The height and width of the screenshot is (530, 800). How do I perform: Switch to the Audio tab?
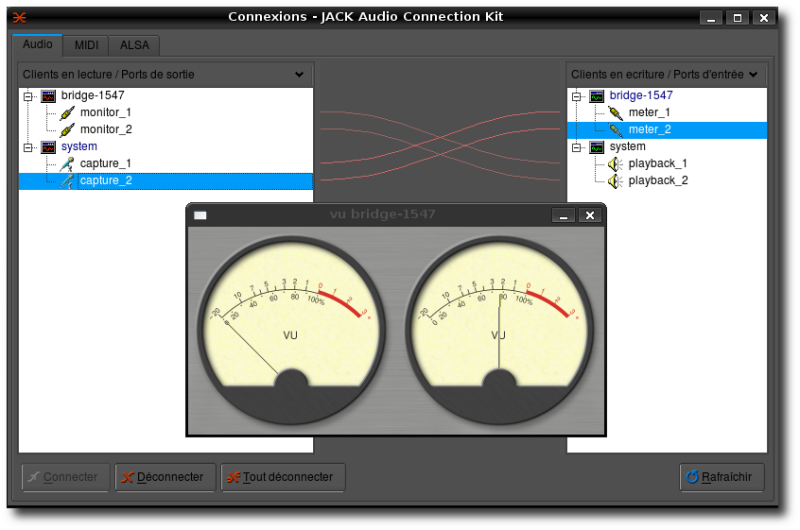[x=37, y=44]
